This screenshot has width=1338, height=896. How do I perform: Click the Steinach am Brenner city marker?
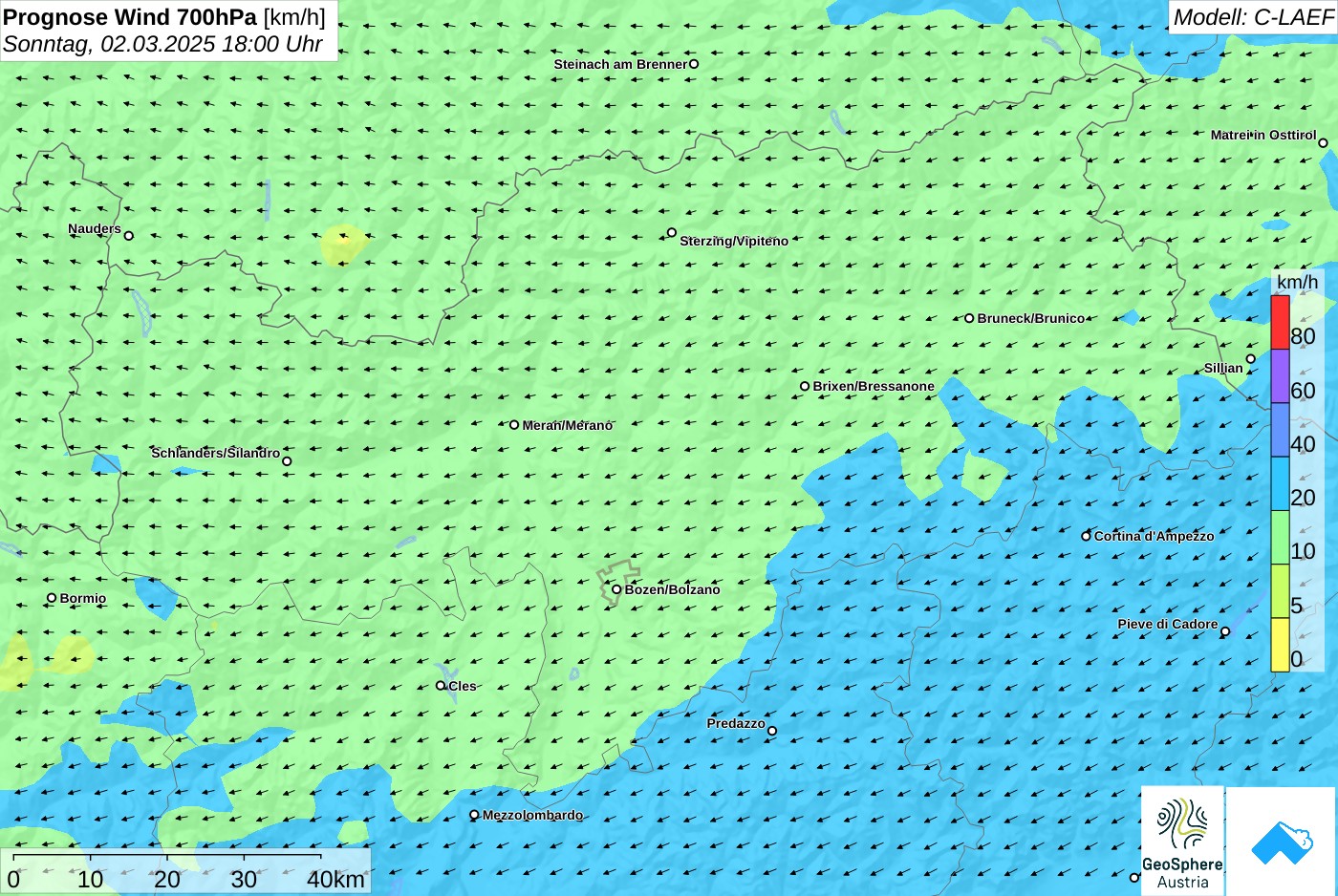694,64
